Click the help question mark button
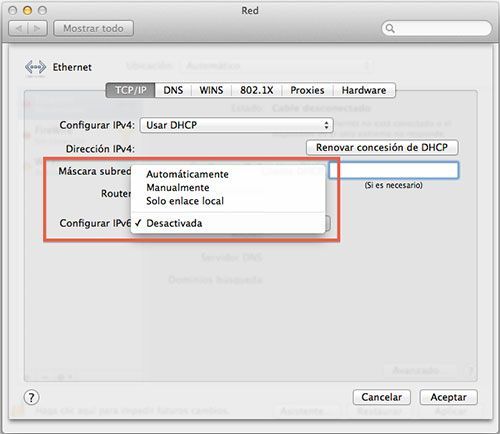500x434 pixels. tap(31, 397)
